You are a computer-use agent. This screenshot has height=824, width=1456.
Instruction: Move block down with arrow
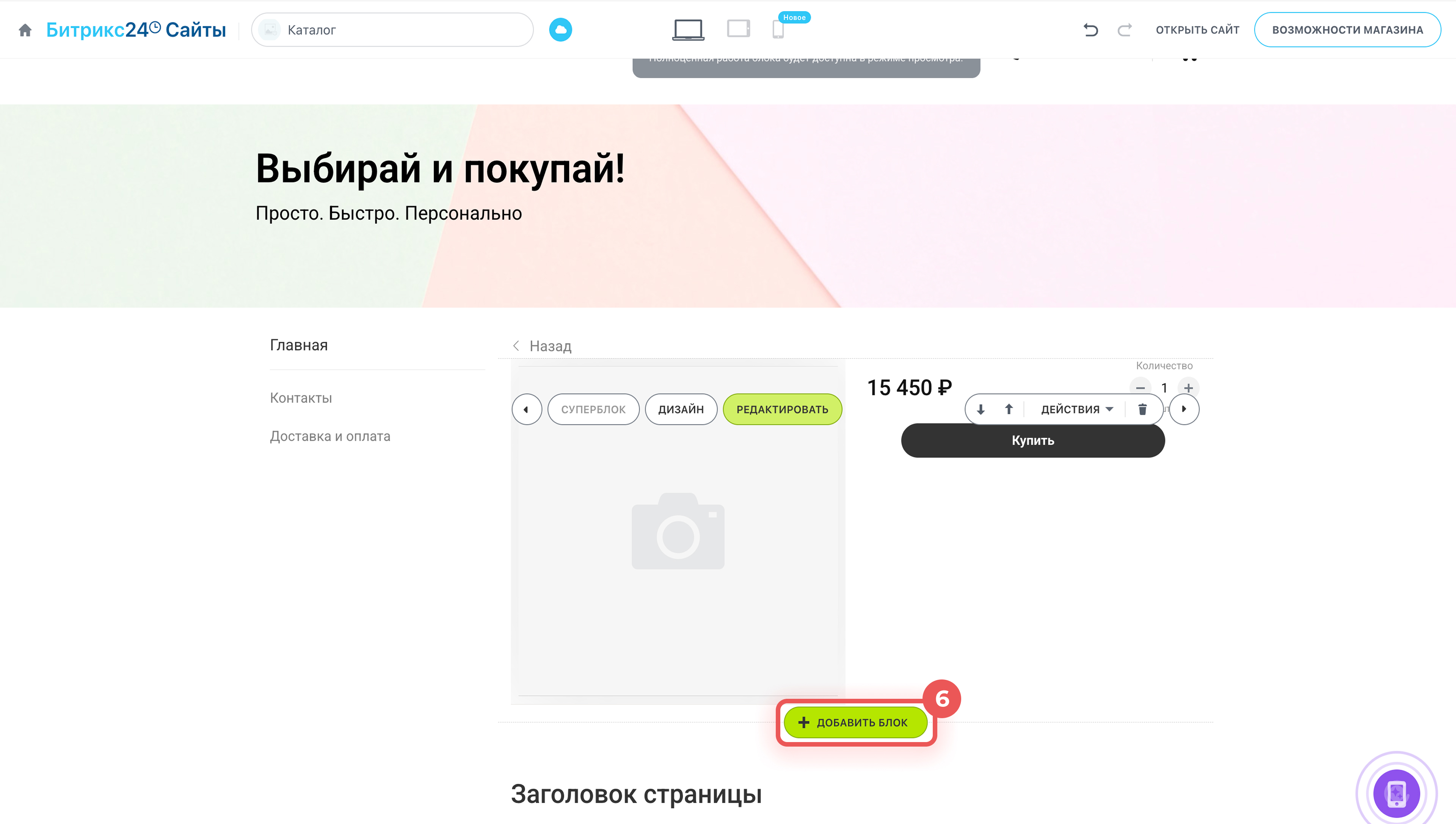[981, 409]
